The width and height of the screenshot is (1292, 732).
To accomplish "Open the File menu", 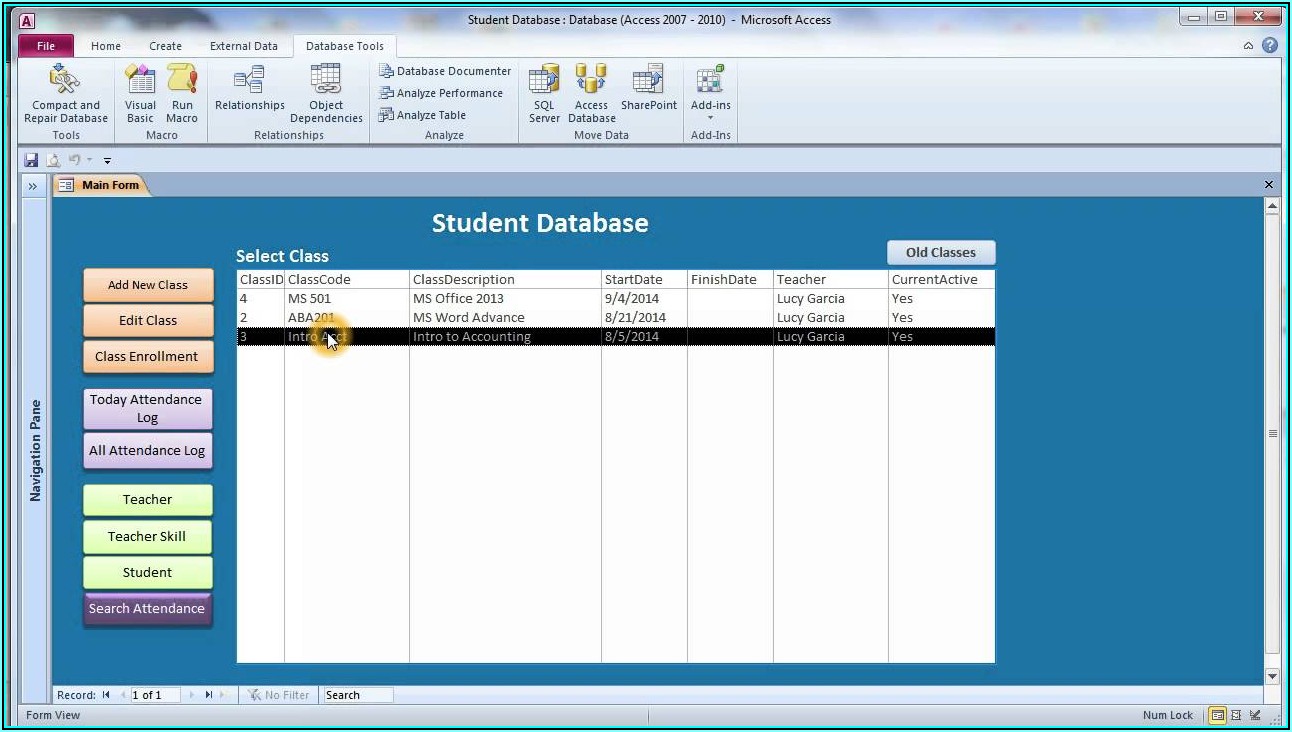I will click(46, 46).
